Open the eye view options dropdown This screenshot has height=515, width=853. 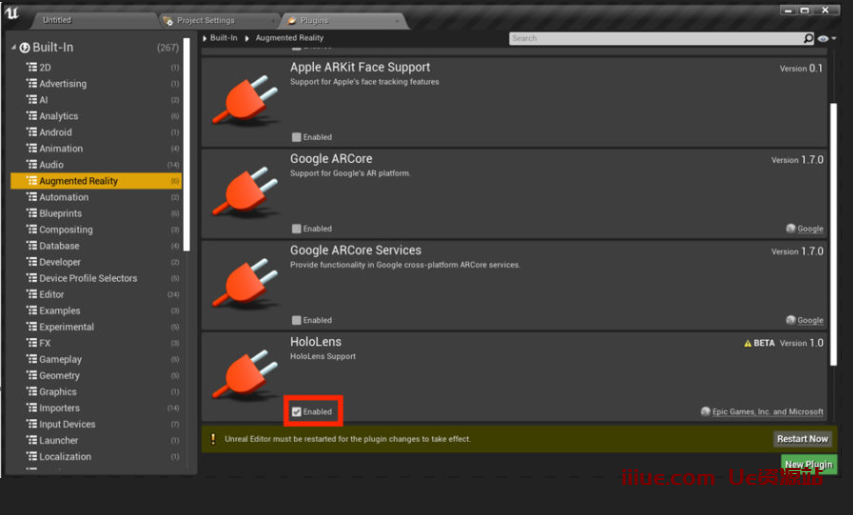pos(826,39)
